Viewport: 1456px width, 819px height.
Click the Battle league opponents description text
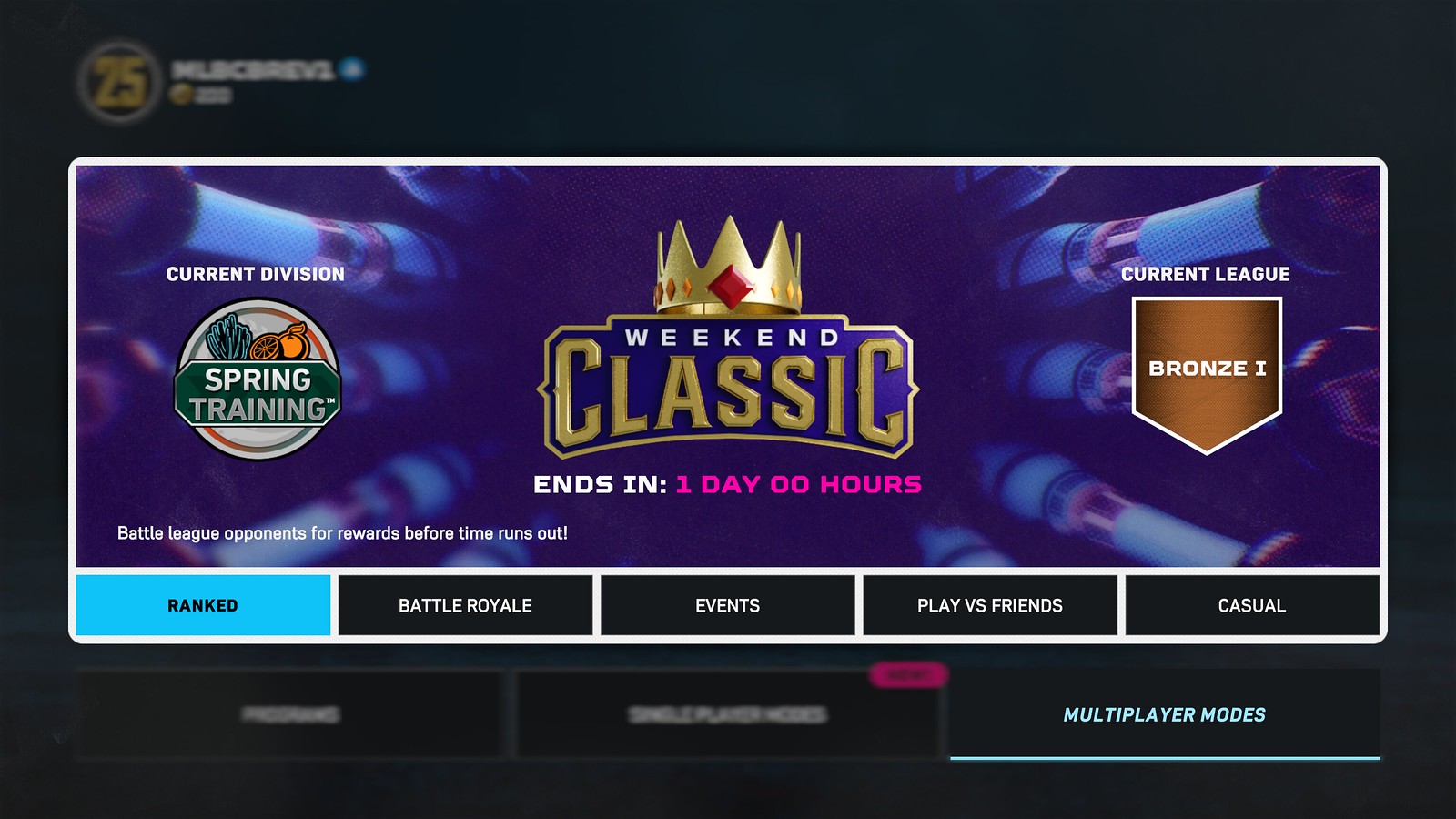(x=342, y=533)
